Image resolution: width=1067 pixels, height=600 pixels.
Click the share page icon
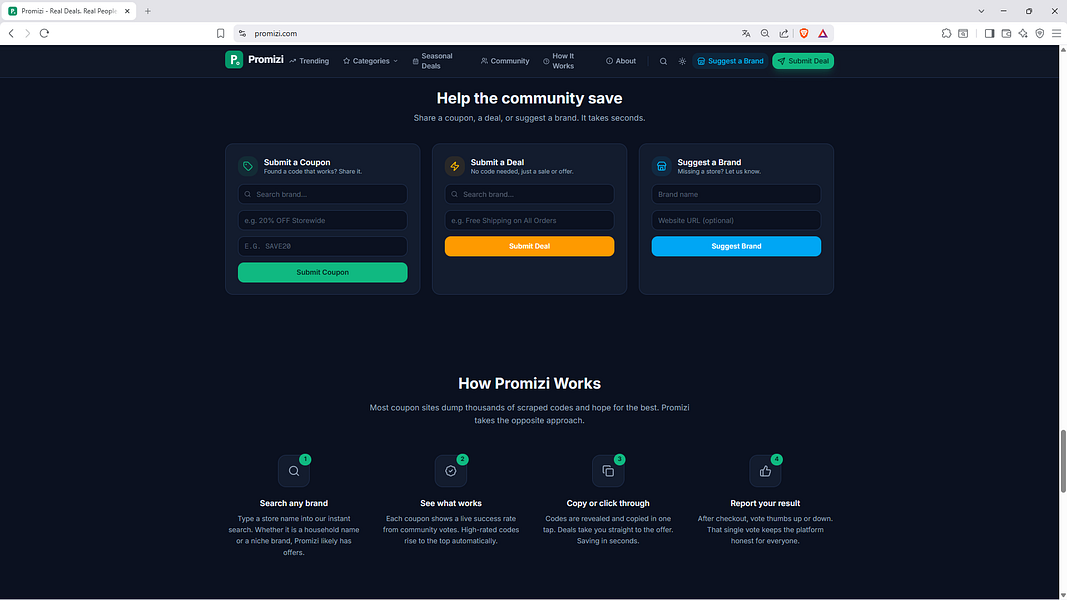tap(784, 33)
